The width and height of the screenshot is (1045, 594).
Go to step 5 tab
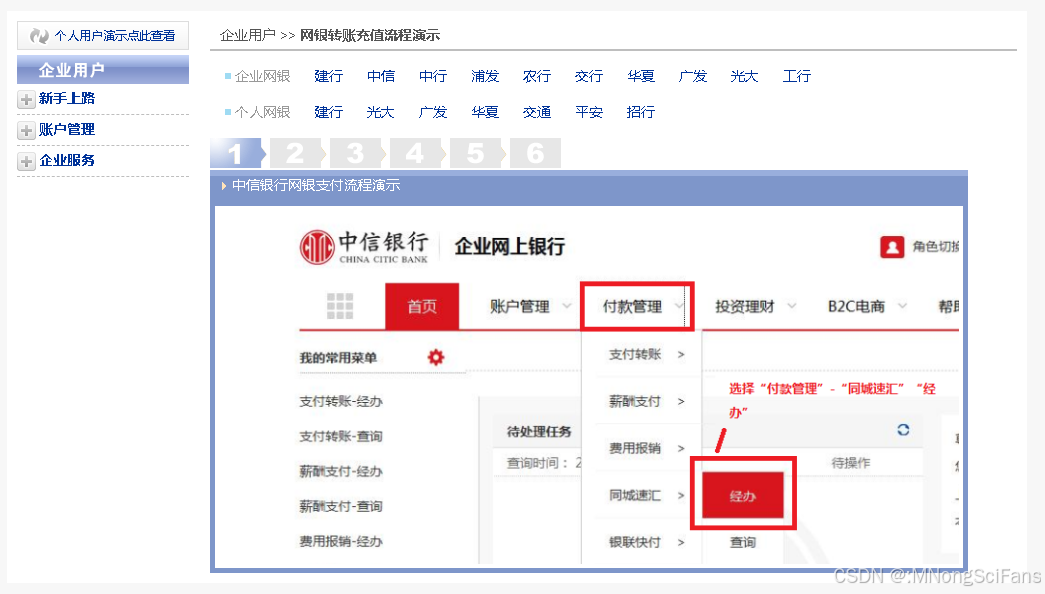[x=475, y=153]
